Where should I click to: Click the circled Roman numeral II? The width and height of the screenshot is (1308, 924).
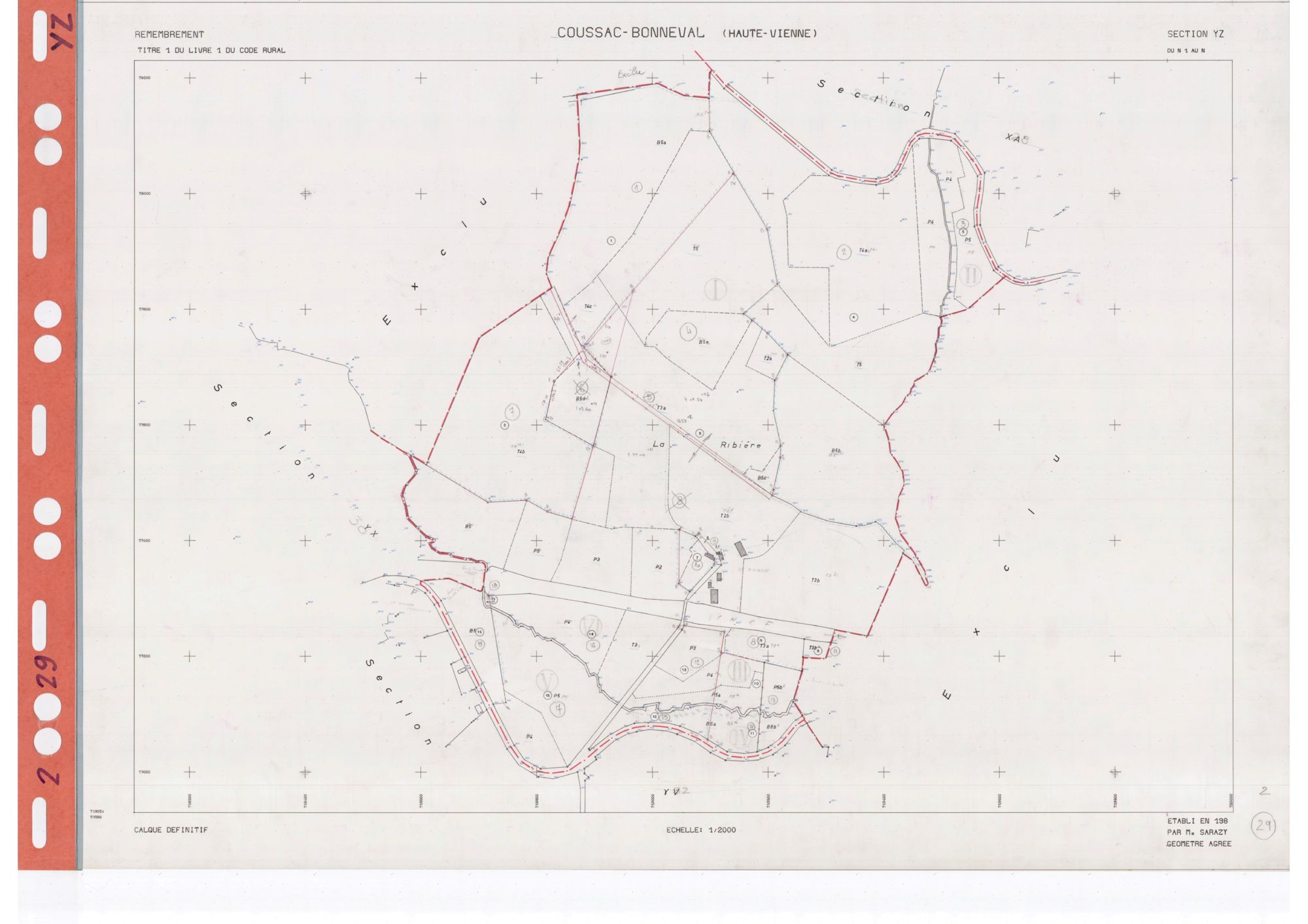(971, 275)
